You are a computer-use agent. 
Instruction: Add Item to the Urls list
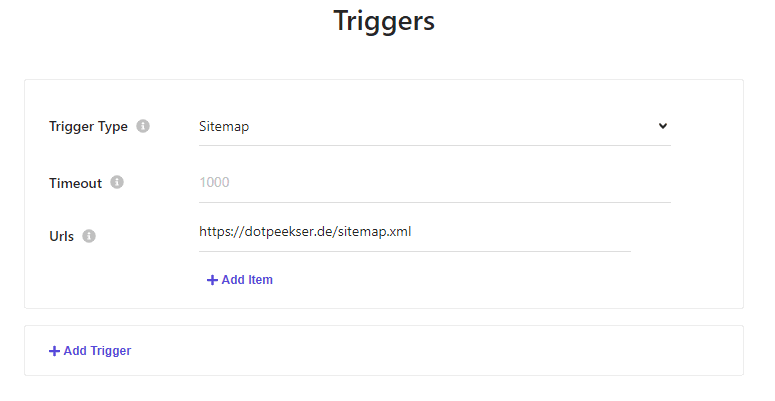240,280
